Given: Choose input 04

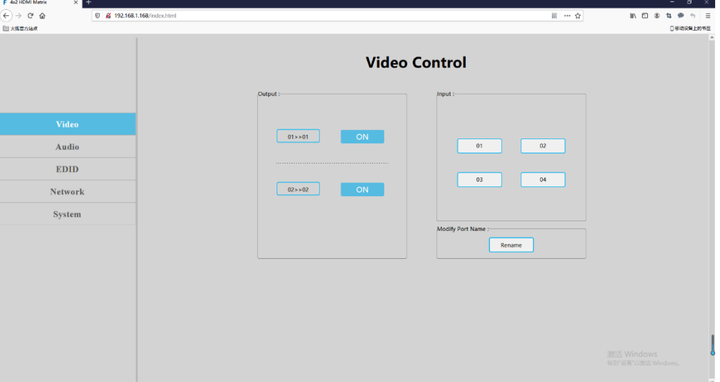Looking at the screenshot, I should 543,180.
